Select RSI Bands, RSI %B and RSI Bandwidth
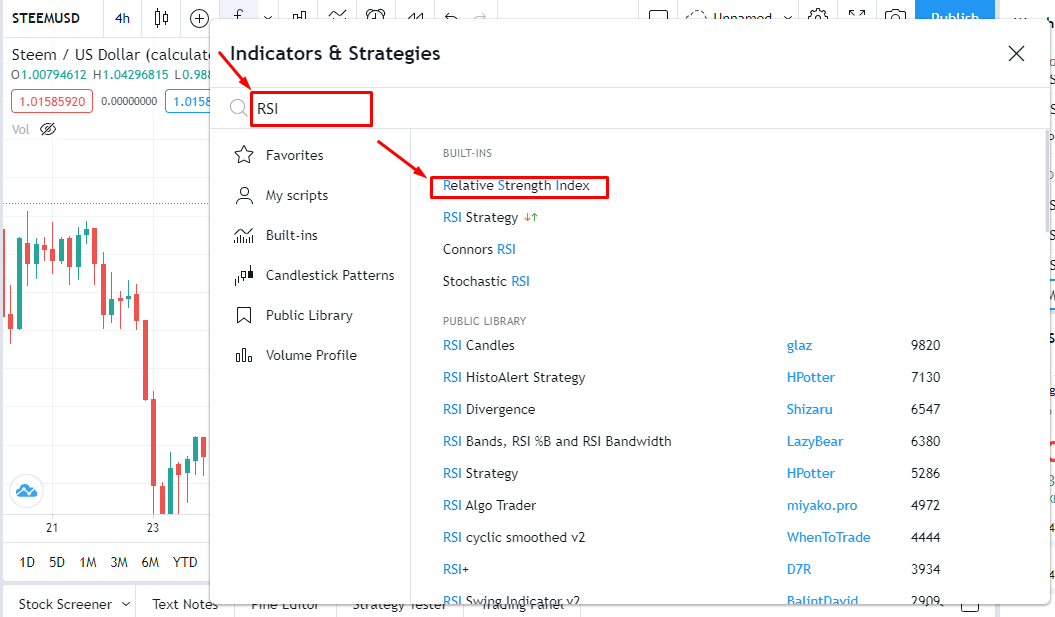1055x617 pixels. [x=557, y=441]
